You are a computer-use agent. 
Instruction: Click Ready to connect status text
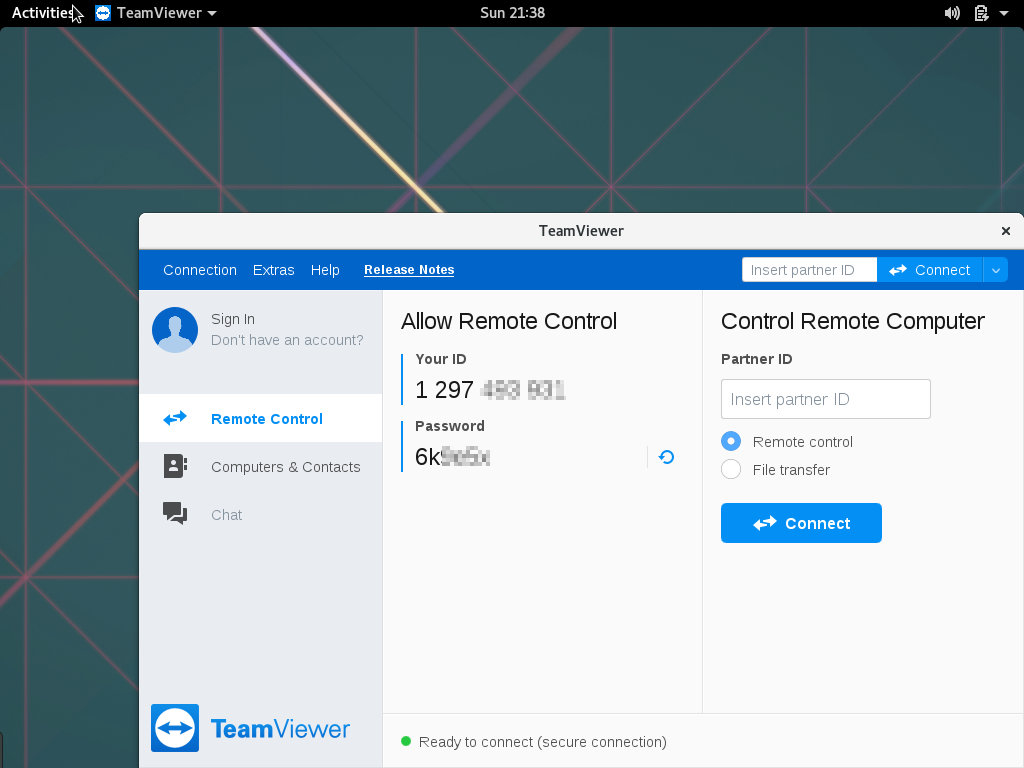pos(543,741)
